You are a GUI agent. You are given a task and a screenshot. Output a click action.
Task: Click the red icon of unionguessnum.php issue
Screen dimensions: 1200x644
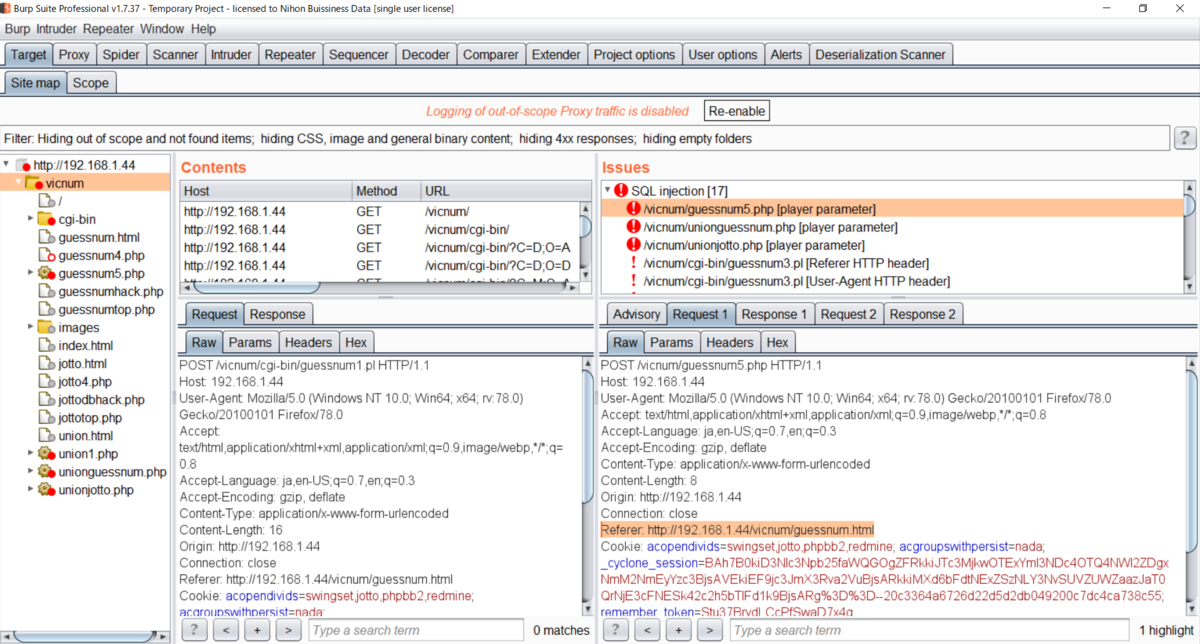[x=633, y=227]
